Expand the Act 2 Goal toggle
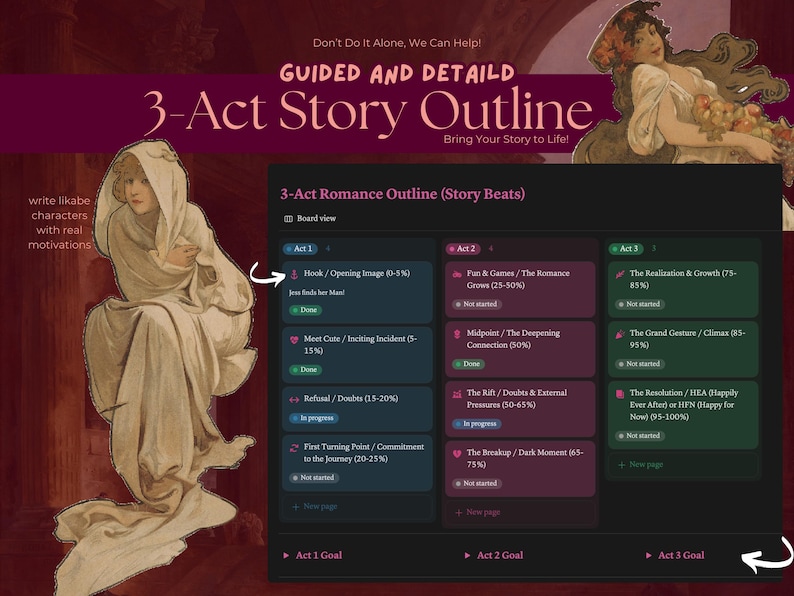The image size is (794, 596). pos(467,555)
